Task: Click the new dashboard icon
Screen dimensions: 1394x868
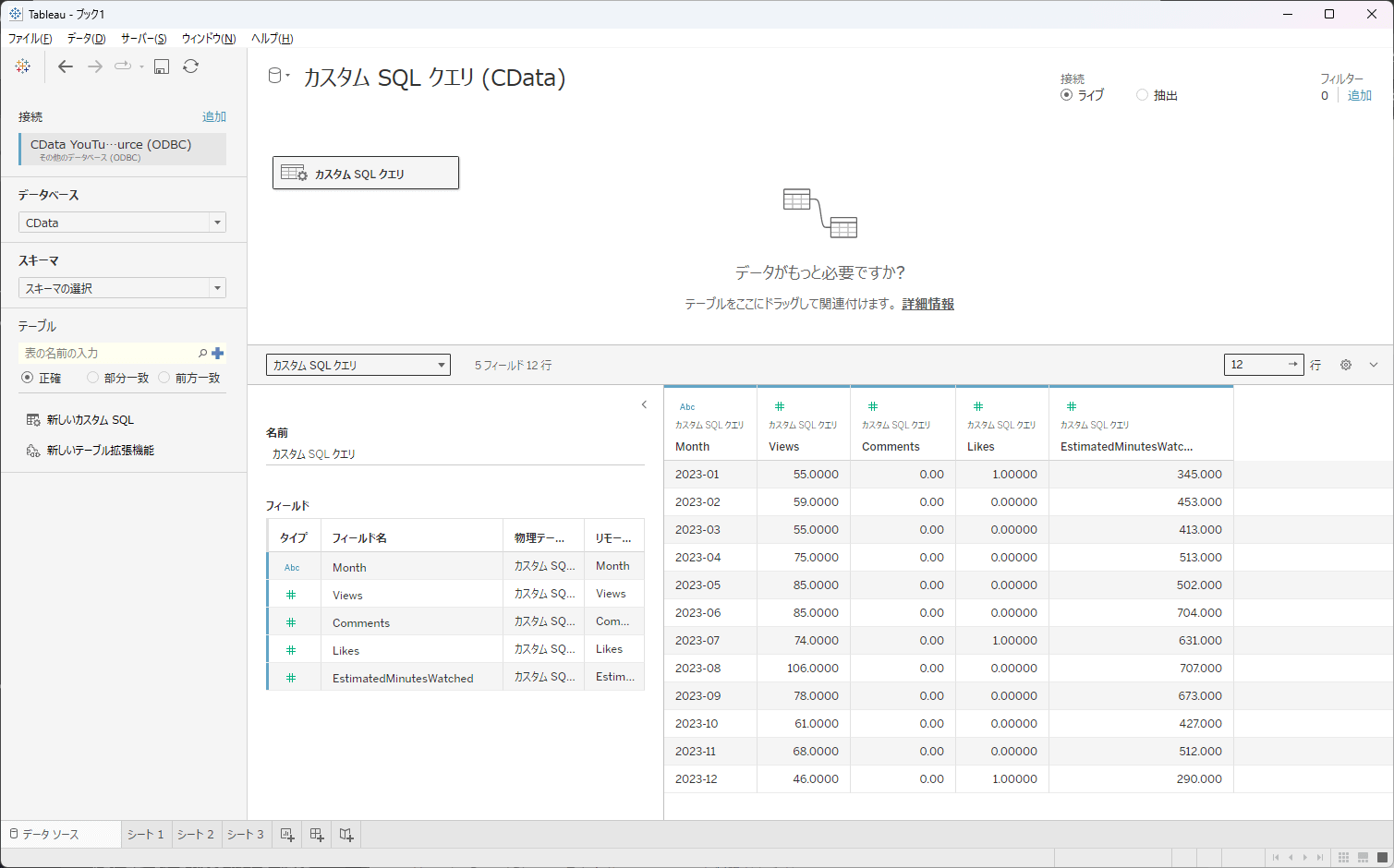Action: [x=317, y=835]
